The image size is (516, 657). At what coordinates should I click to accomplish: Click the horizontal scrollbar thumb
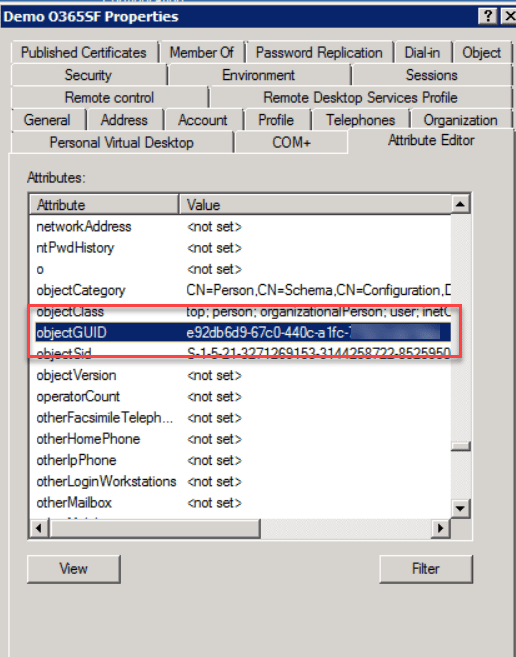tap(154, 528)
